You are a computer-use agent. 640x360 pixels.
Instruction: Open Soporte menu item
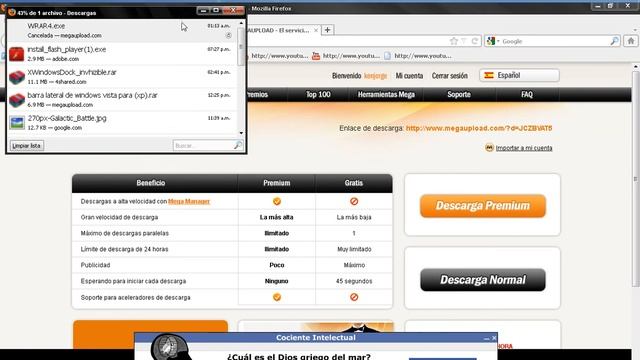coord(459,95)
